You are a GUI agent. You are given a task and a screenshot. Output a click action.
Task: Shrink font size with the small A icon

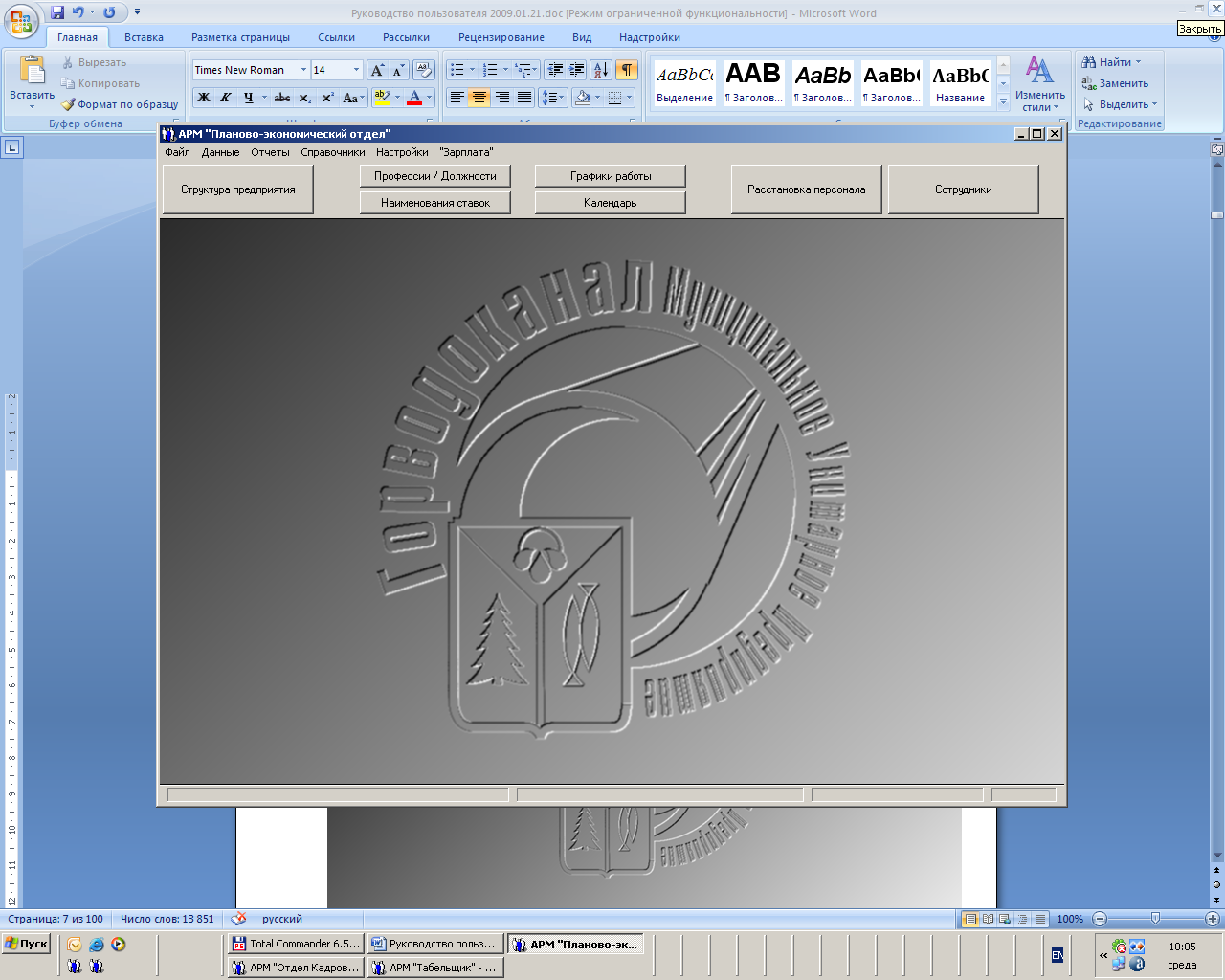(x=398, y=70)
